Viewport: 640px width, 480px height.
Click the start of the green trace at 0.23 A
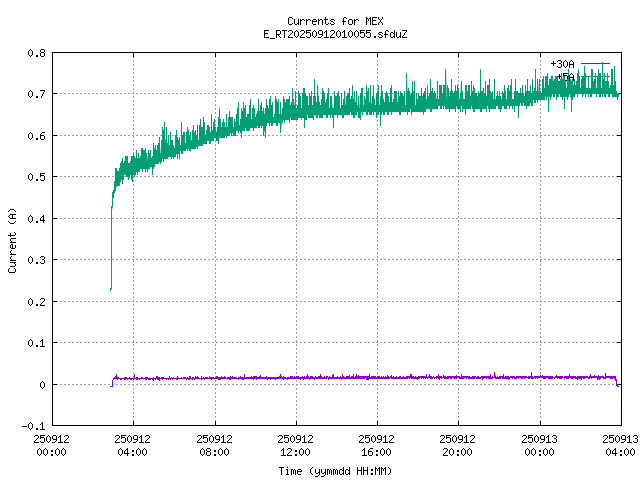[x=110, y=289]
